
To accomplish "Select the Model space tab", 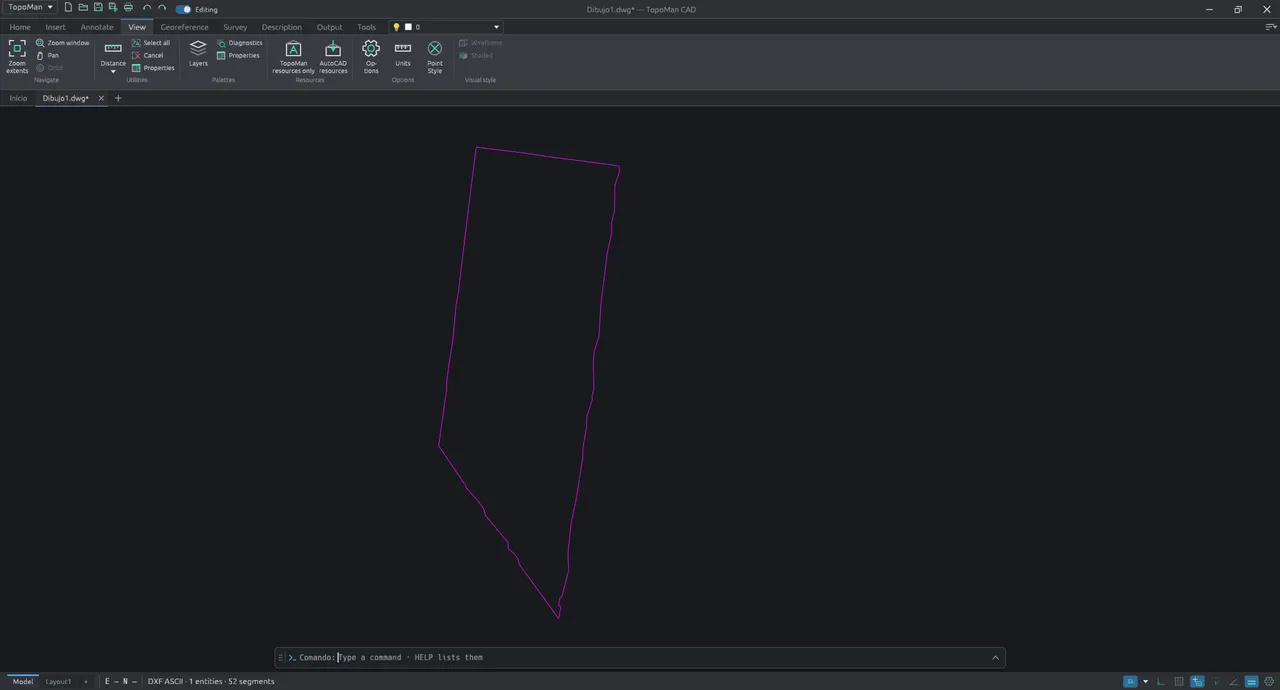I will coord(22,681).
